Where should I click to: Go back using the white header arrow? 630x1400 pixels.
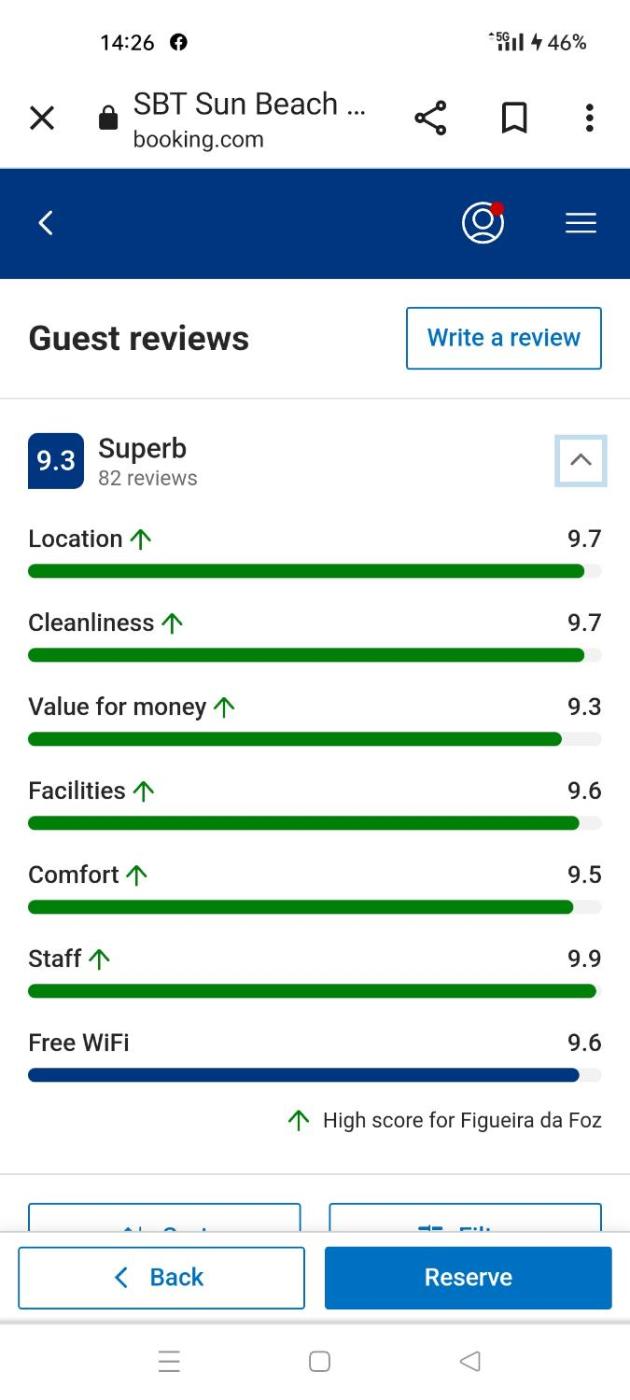tap(45, 223)
